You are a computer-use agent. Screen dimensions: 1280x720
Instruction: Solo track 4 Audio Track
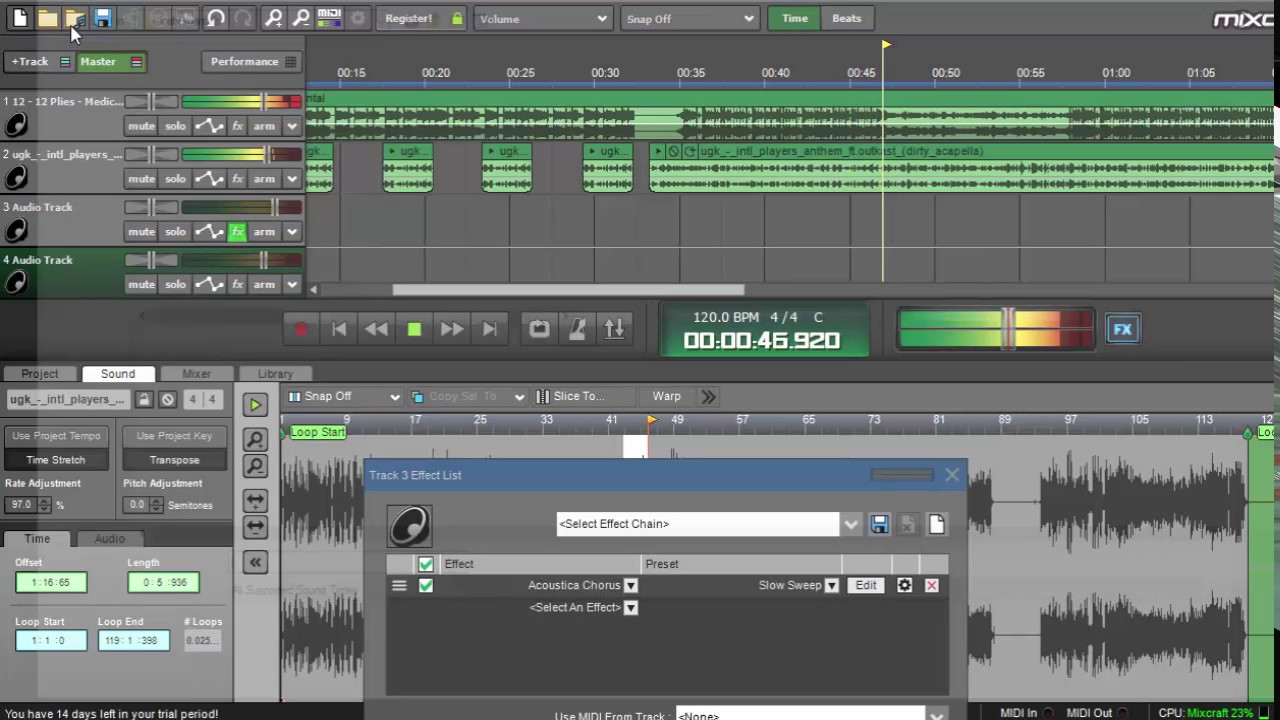175,285
